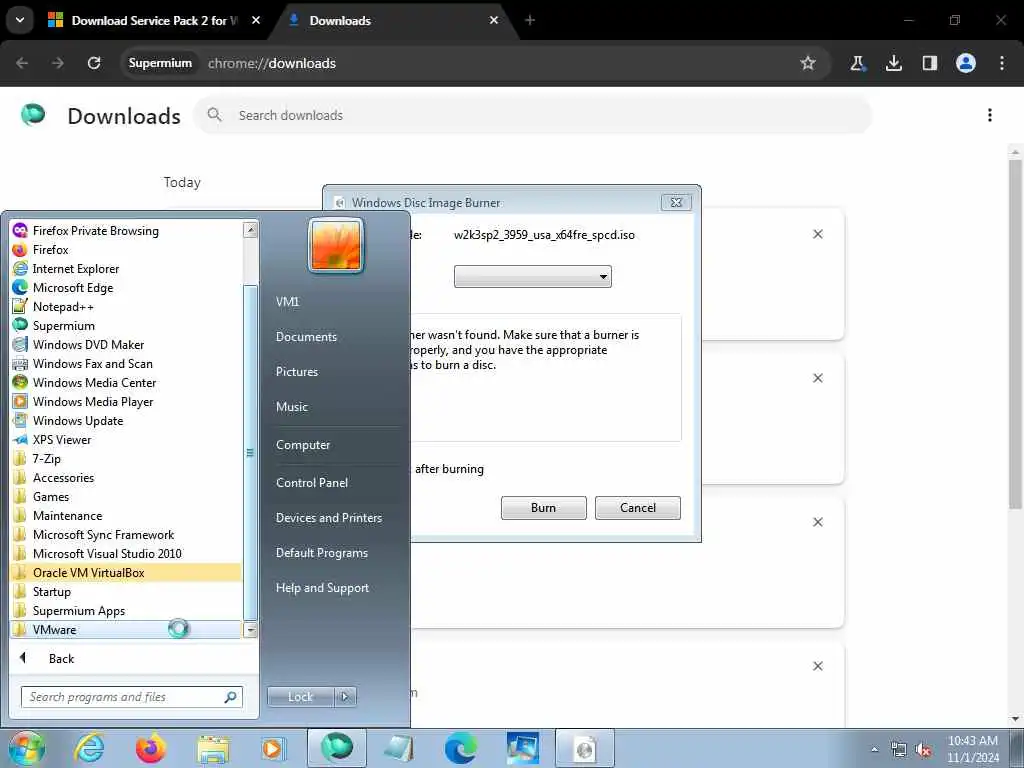
Task: Expand Oracle VM VirtualBox folder
Action: click(125, 572)
